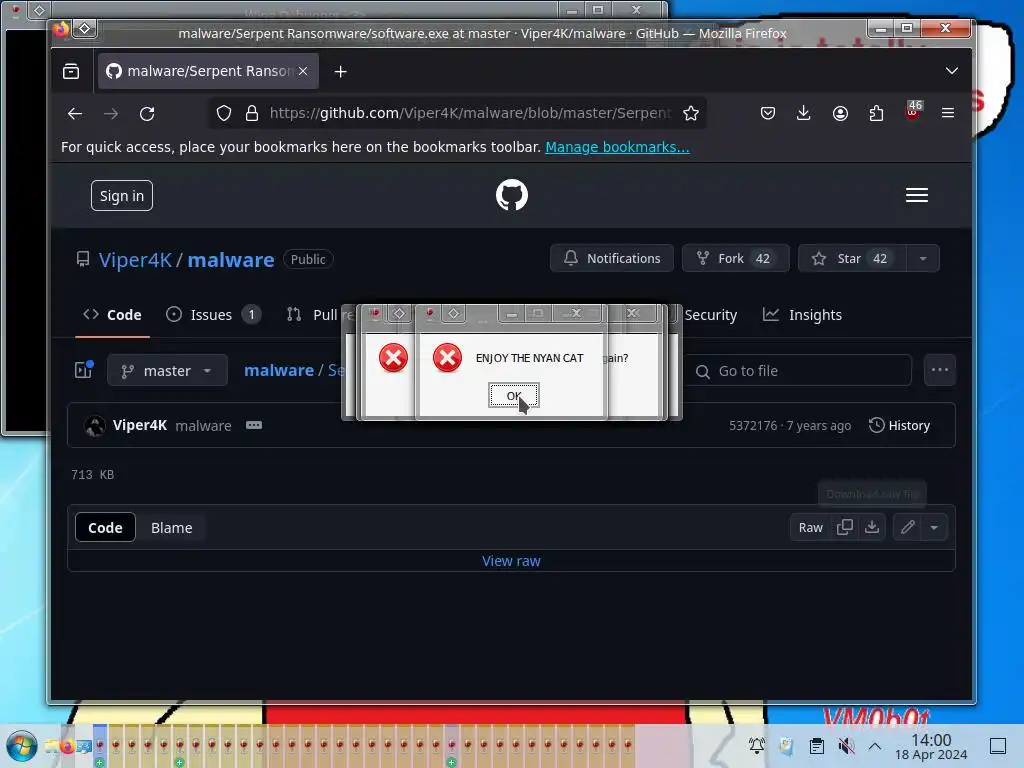This screenshot has height=768, width=1024.
Task: Click the View raw link
Action: point(511,561)
